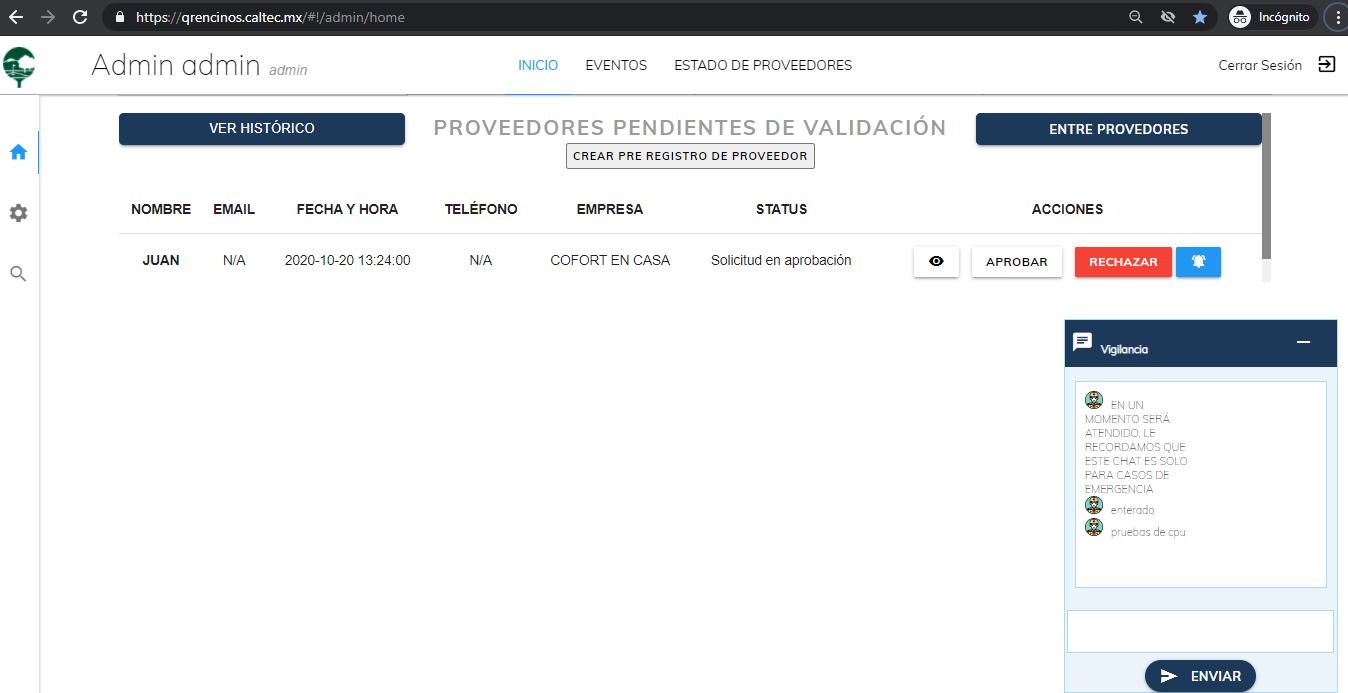Reload the page
The image size is (1348, 693).
click(x=81, y=17)
